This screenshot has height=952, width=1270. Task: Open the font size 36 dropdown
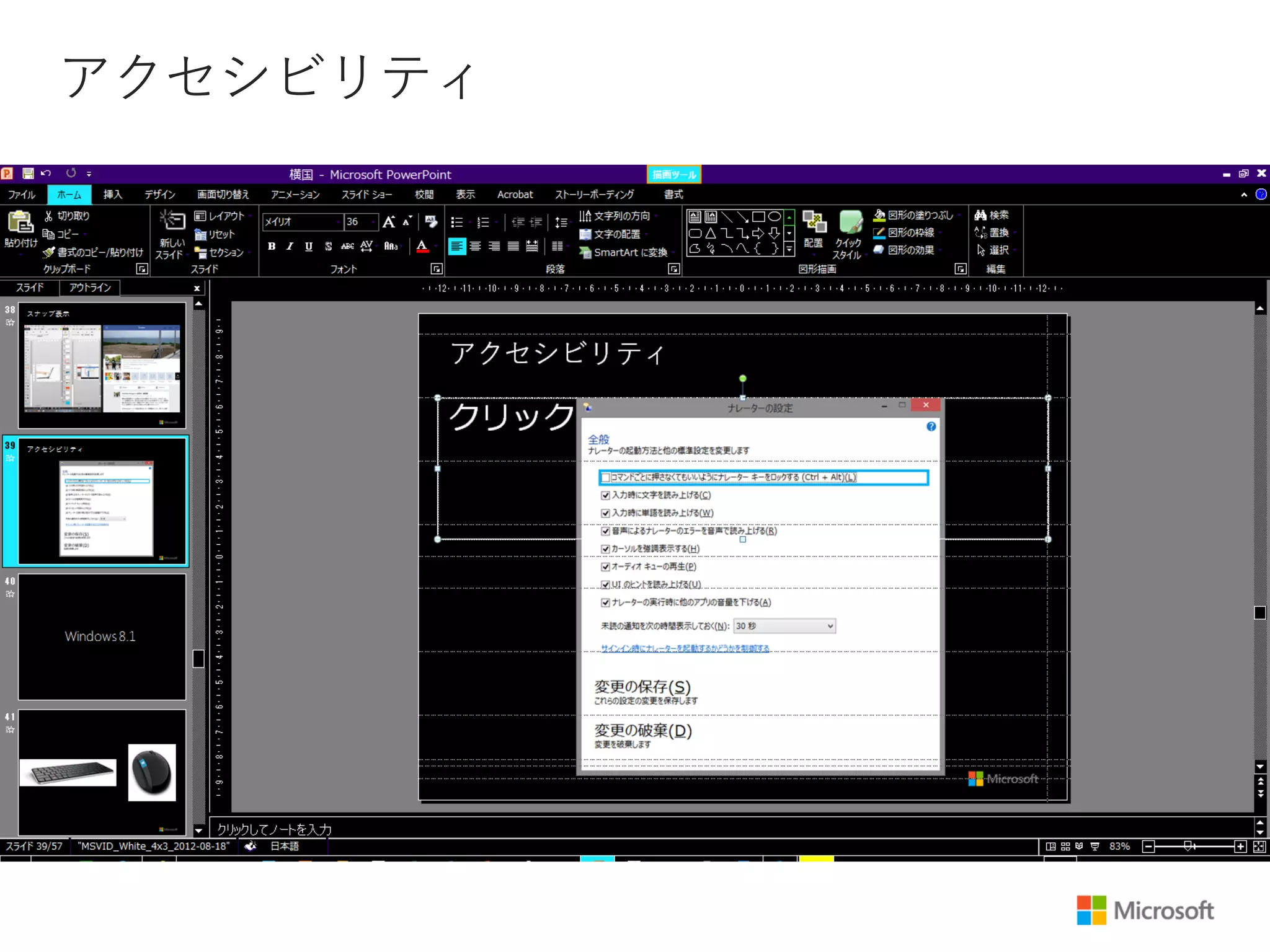(374, 222)
